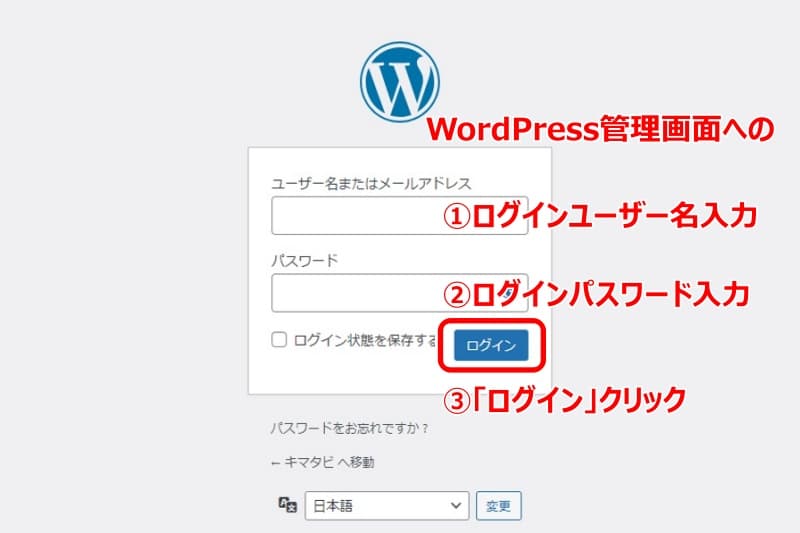The image size is (800, 533).
Task: Enable the ログイン状態を保存する checkbox
Action: click(279, 339)
